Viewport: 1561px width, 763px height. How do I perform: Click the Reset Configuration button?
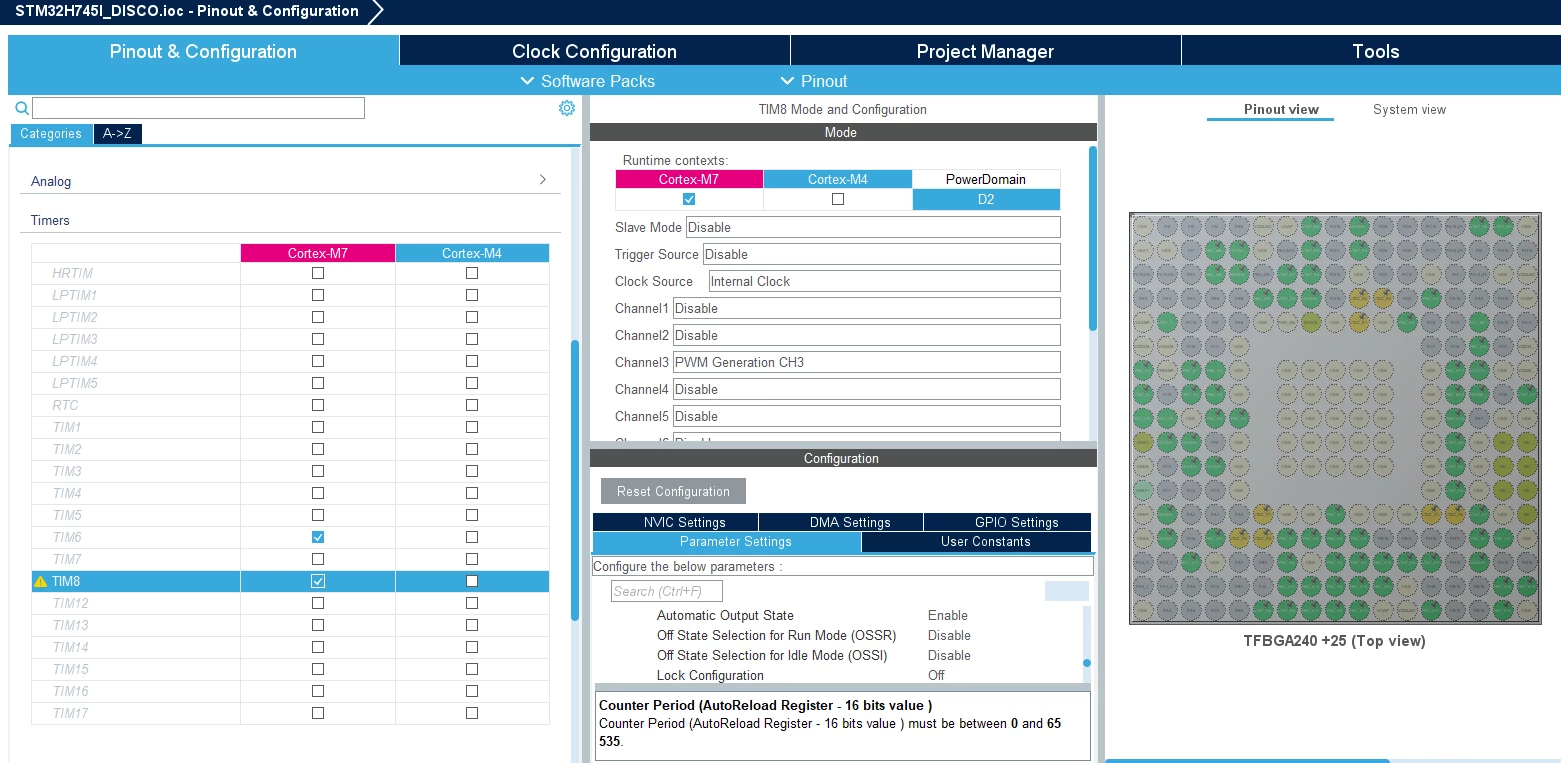coord(673,491)
